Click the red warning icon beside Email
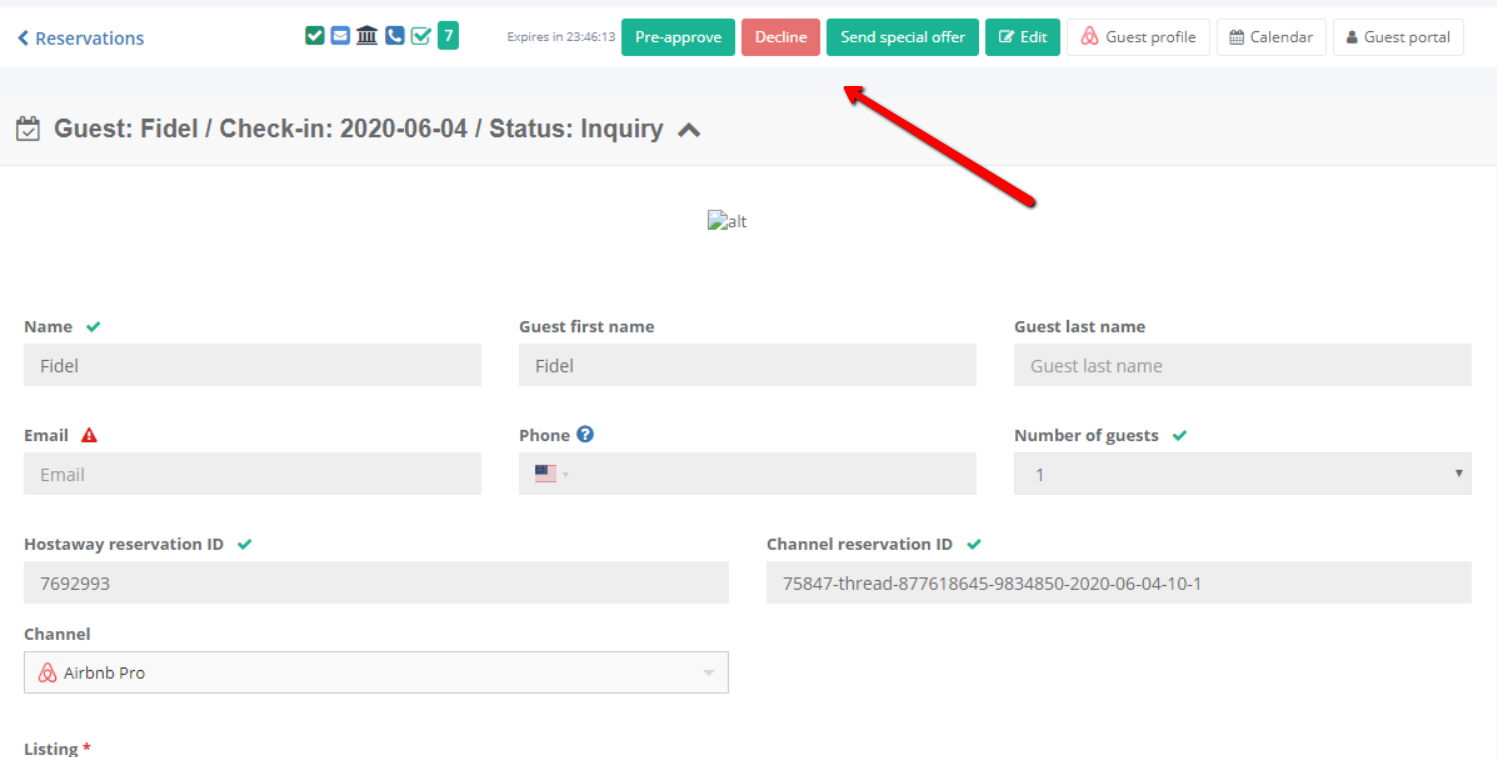Image resolution: width=1497 pixels, height=757 pixels. point(89,435)
